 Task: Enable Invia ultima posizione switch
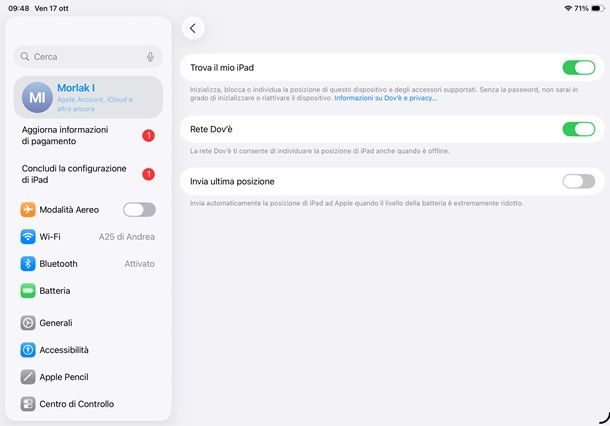coord(578,181)
